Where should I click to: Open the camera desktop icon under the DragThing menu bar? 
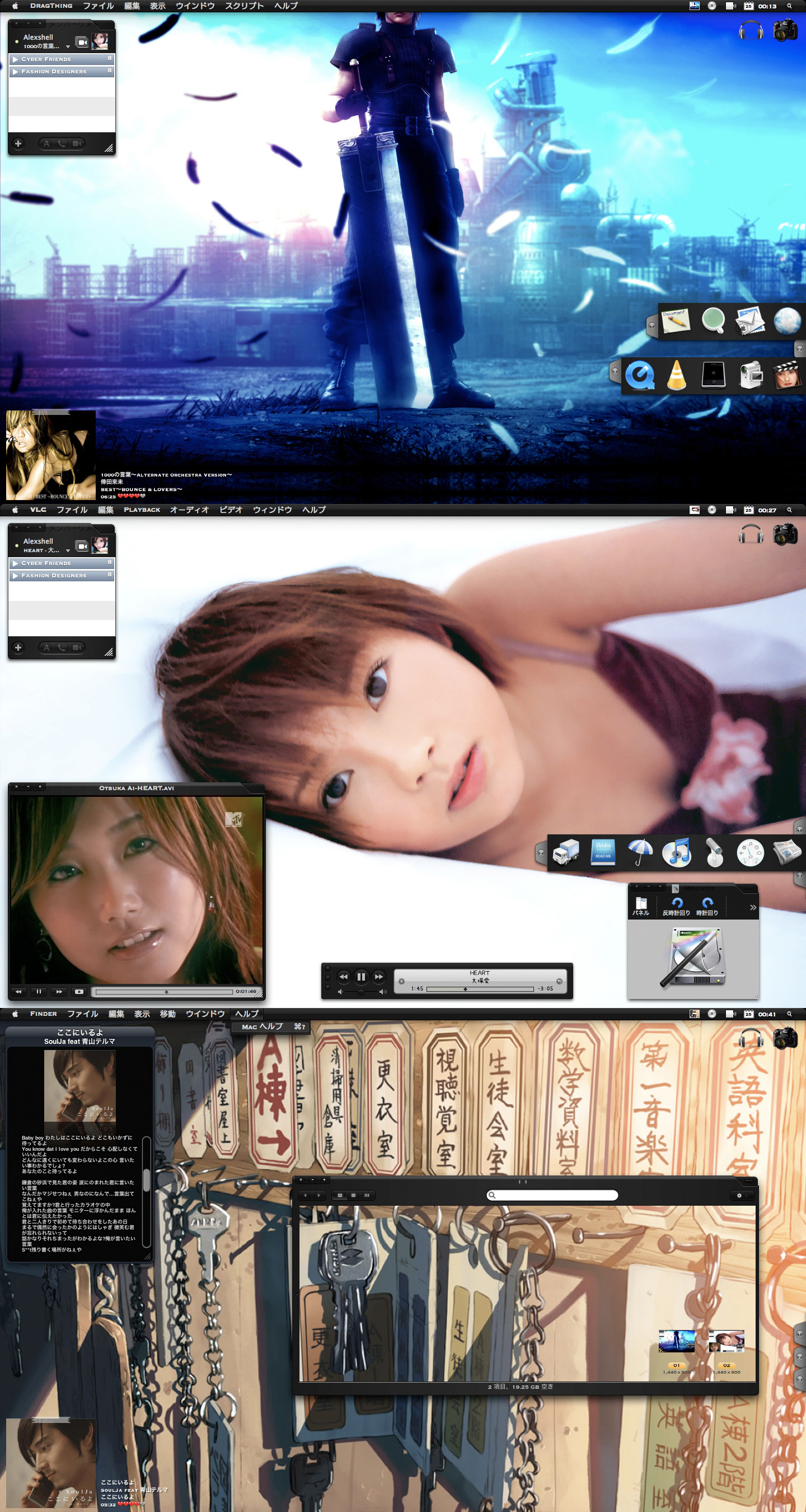[x=785, y=29]
